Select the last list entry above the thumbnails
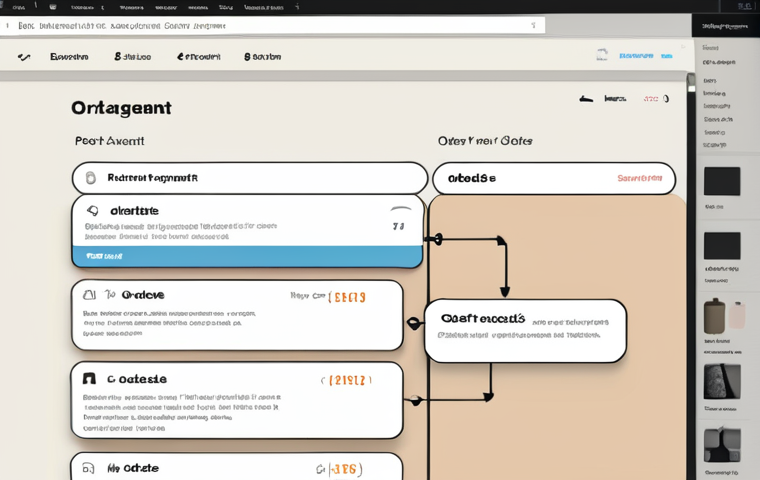This screenshot has width=760, height=480. pyautogui.click(x=714, y=145)
